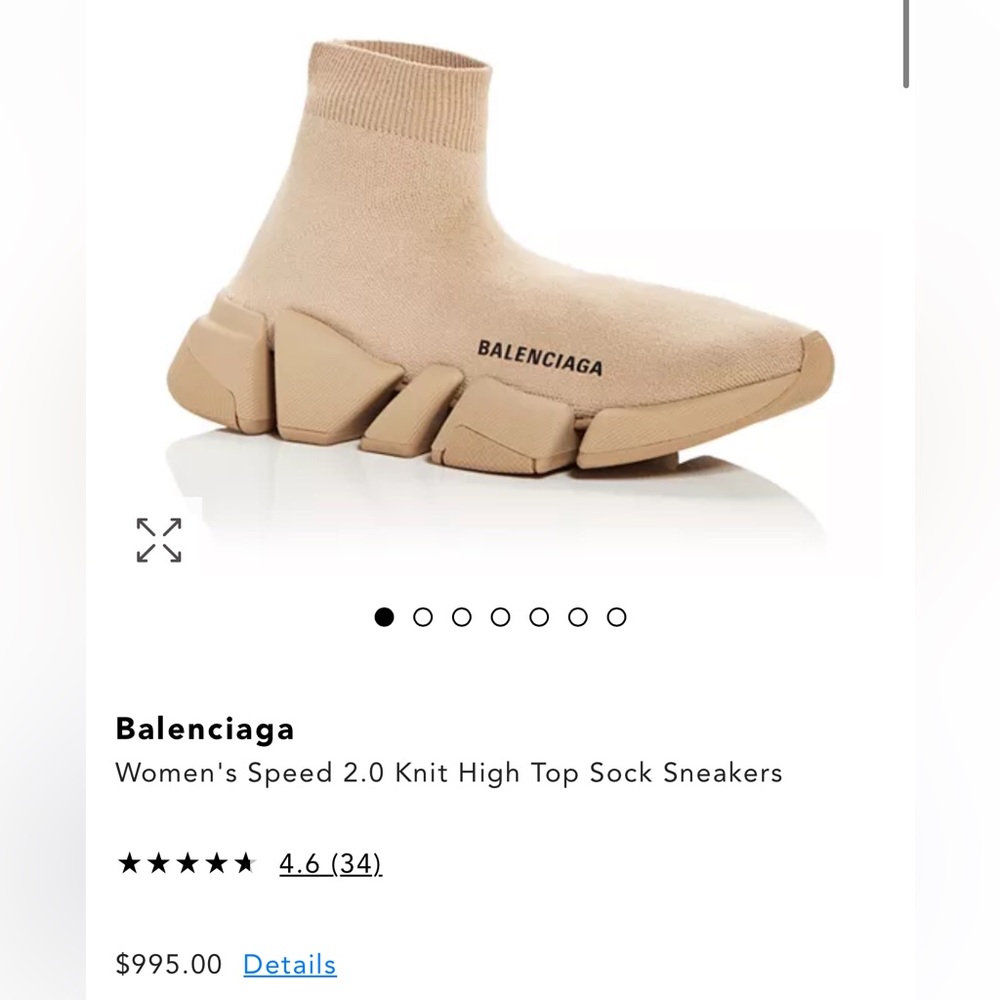This screenshot has height=1000, width=1000.
Task: Click the $995.00 price text
Action: click(169, 965)
